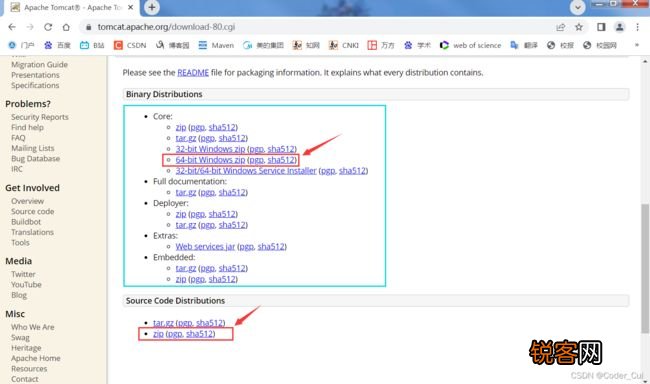
Task: Open sha512 link for 64-bit Windows zip
Action: [281, 160]
